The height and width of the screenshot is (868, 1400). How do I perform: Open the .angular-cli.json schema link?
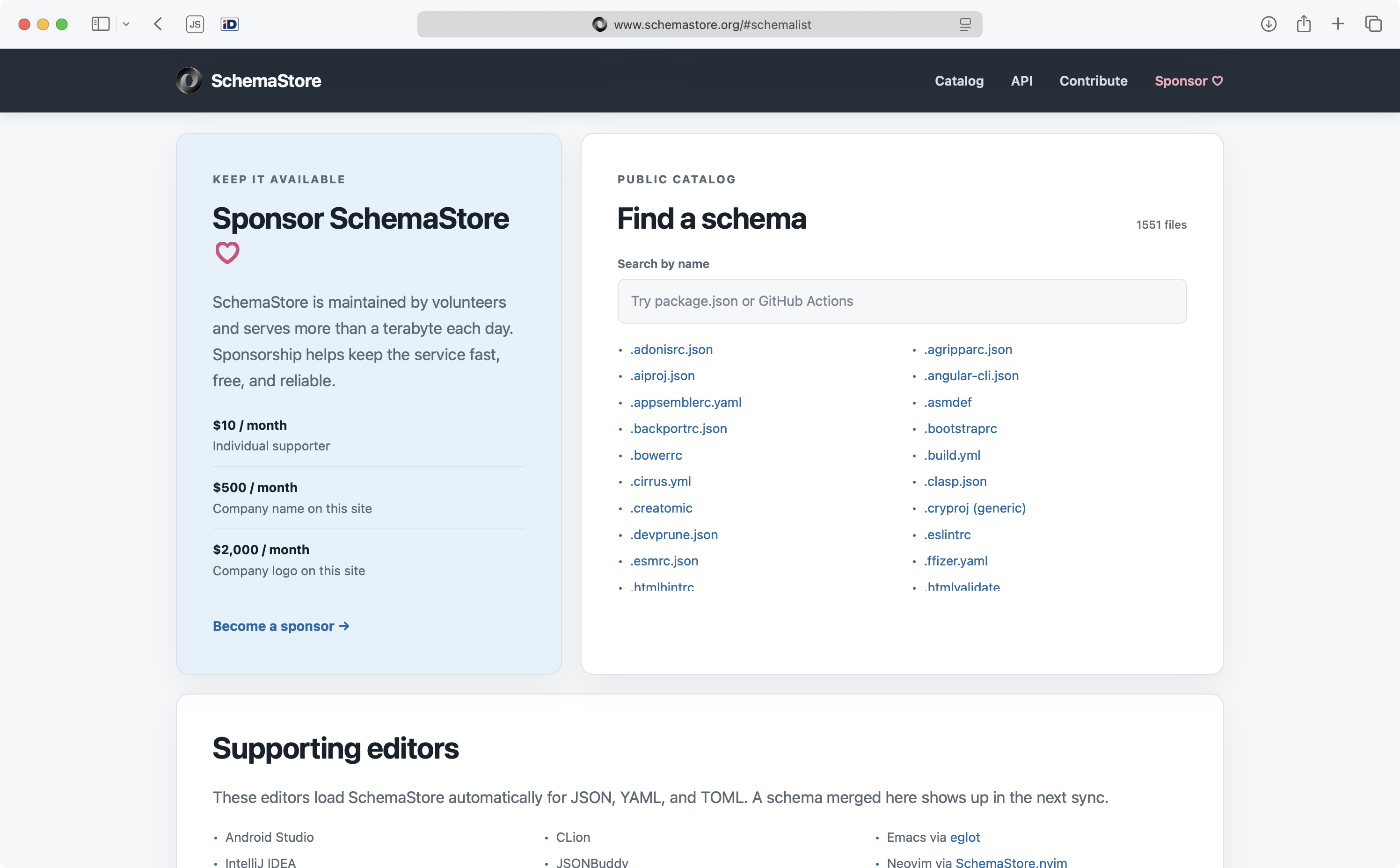coord(971,376)
